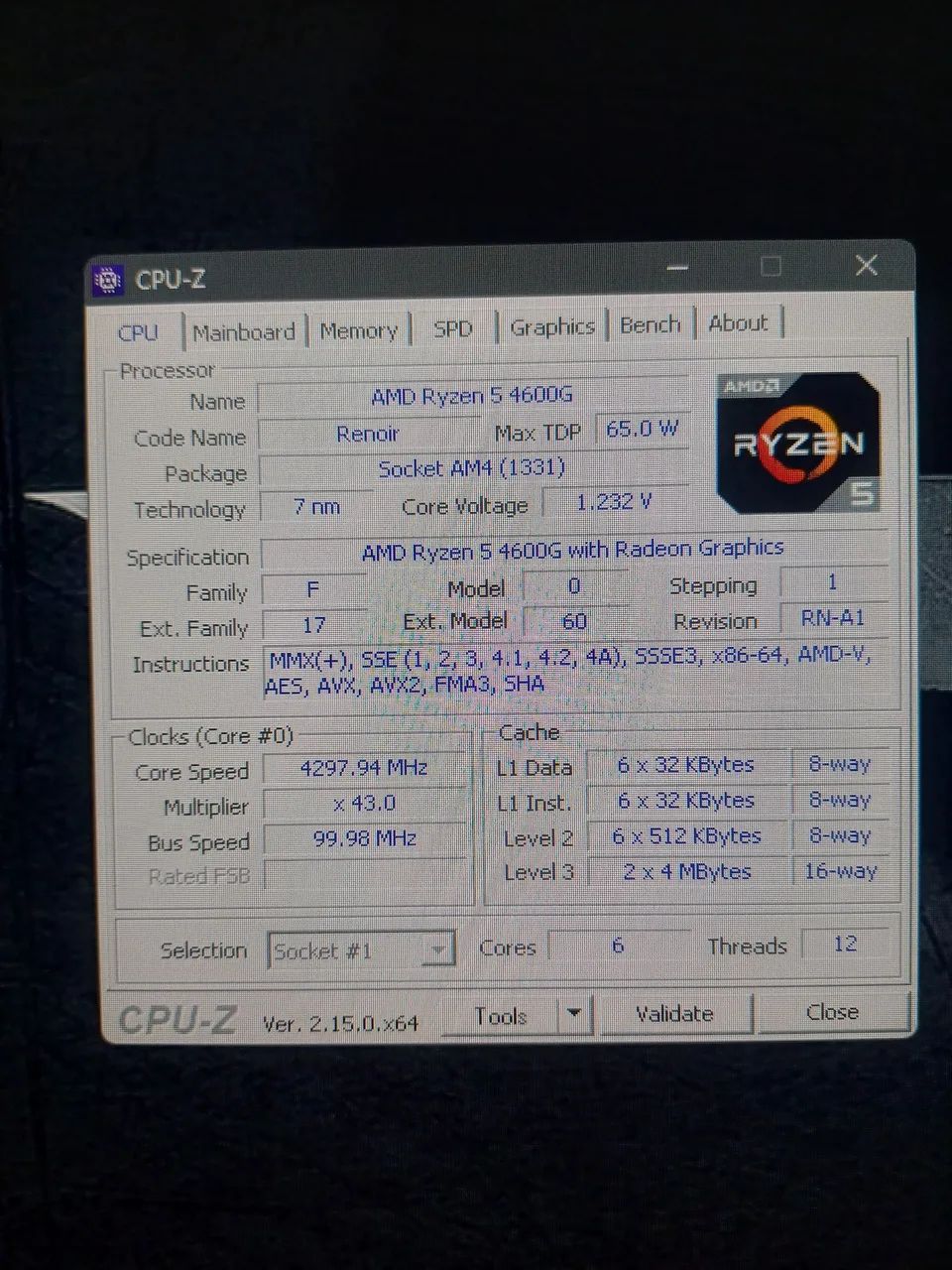The width and height of the screenshot is (952, 1270).
Task: Click the CPU-Z app icon in title bar
Action: click(107, 281)
